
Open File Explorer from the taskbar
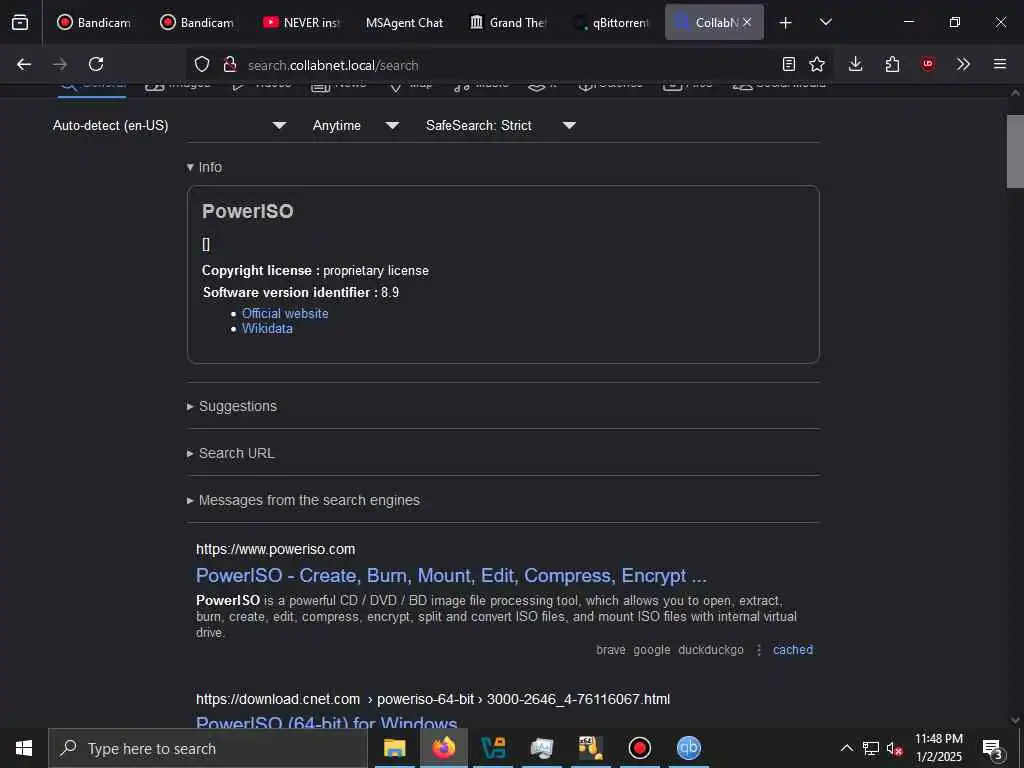point(394,748)
